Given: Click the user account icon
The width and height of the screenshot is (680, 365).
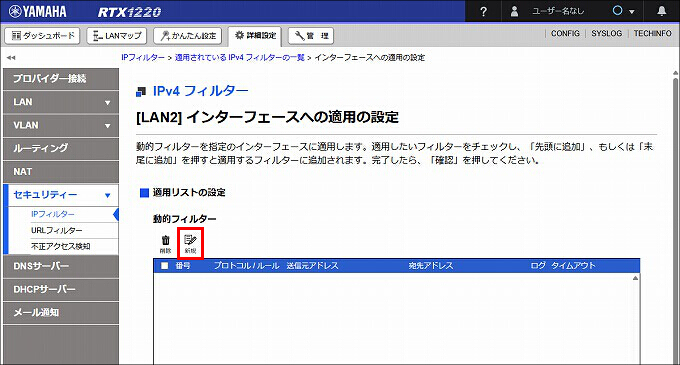Looking at the screenshot, I should click(514, 11).
